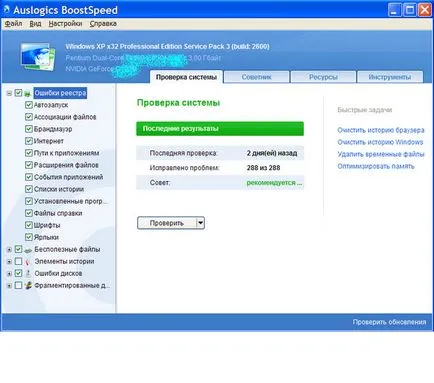Click Очистить историю Windows link
Viewport: 434px width, 383px height.
coord(380,142)
